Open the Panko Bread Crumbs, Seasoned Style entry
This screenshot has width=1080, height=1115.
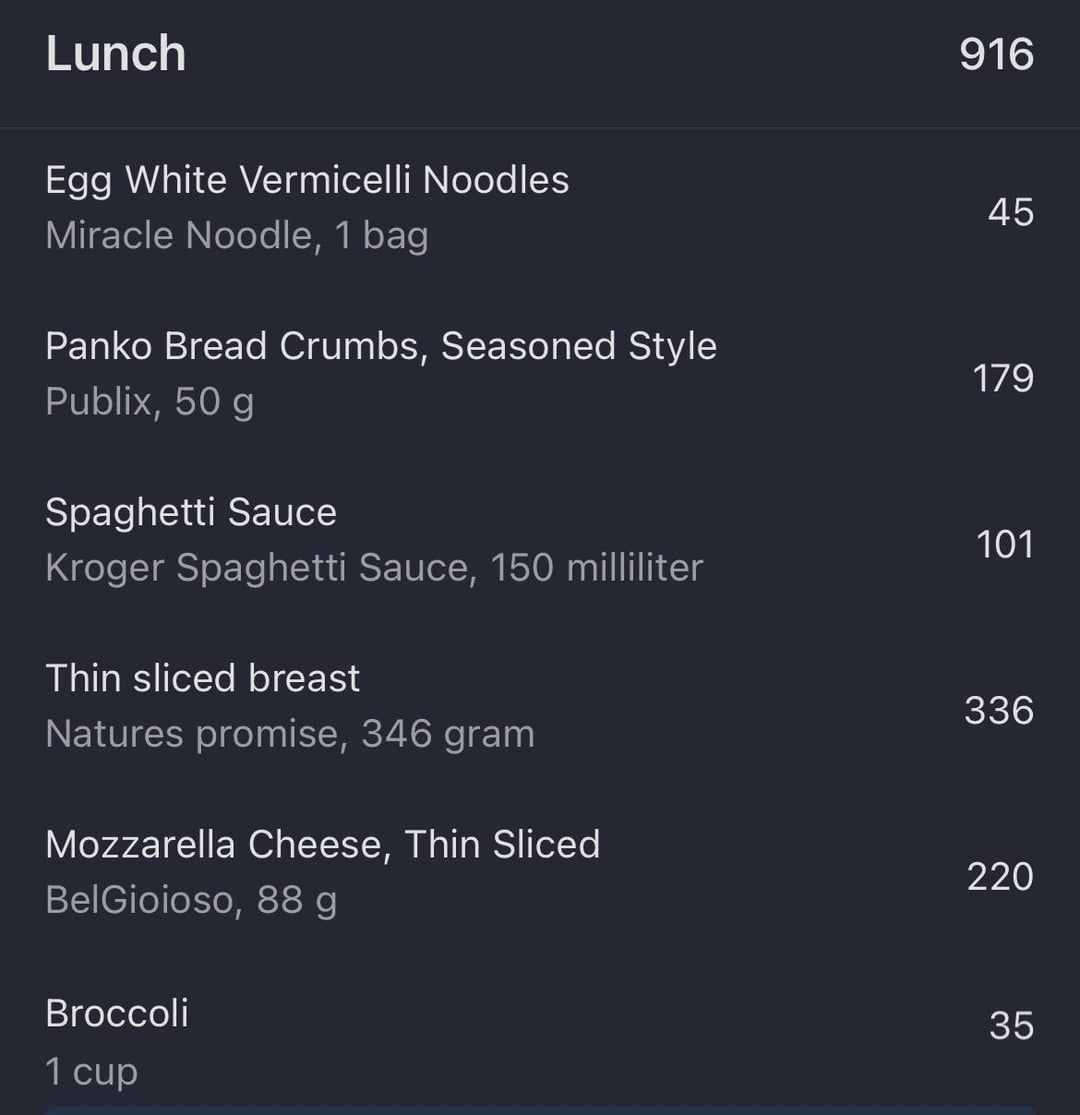(381, 346)
